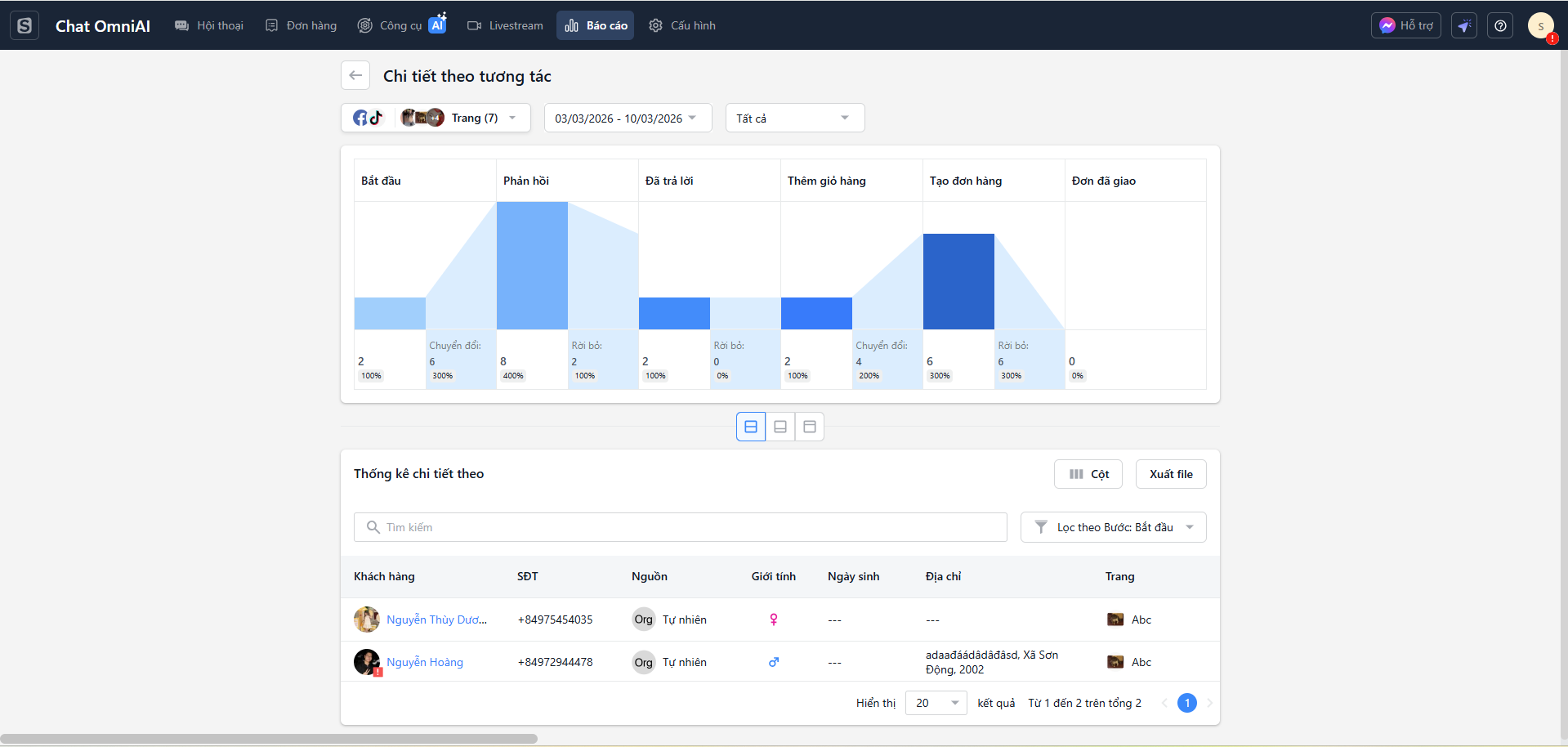The image size is (1568, 747).
Task: Click Nguyễn Hoàng's customer avatar
Action: 367,662
